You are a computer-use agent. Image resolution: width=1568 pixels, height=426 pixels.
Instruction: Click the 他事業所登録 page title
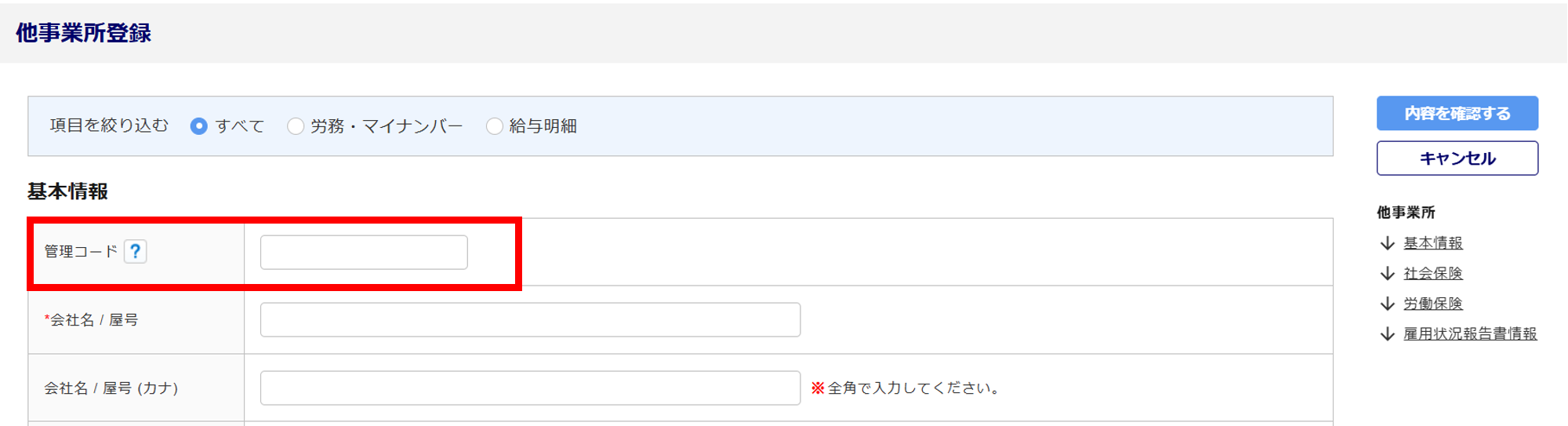pos(83,33)
